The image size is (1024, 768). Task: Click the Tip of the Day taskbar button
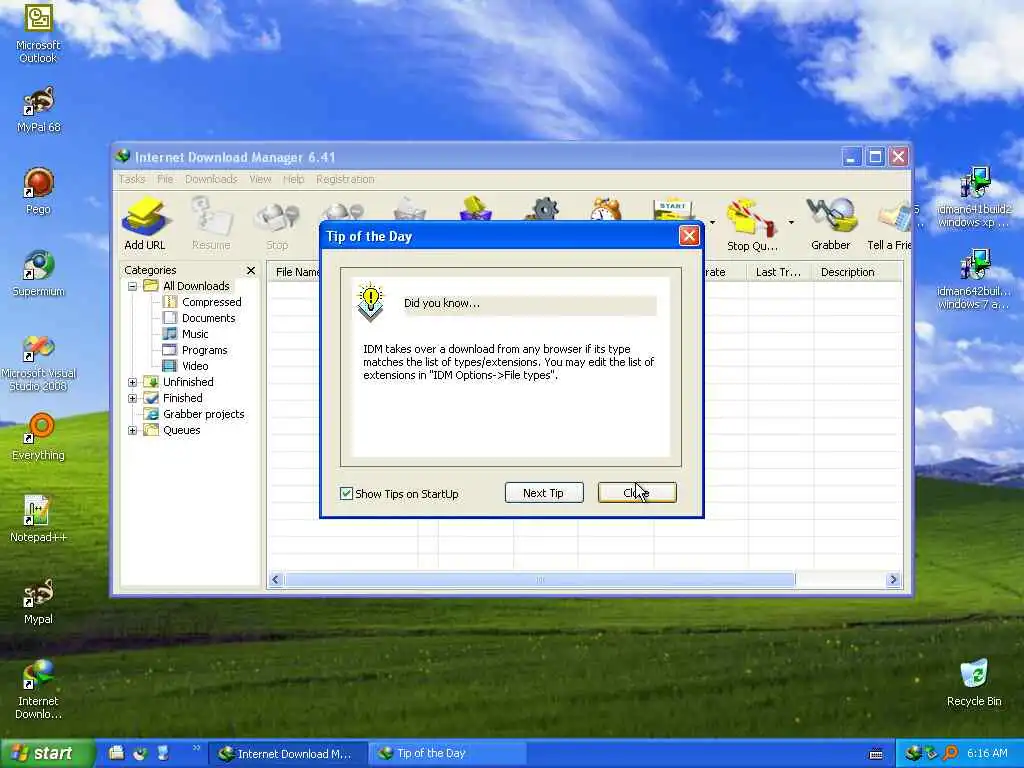[447, 754]
